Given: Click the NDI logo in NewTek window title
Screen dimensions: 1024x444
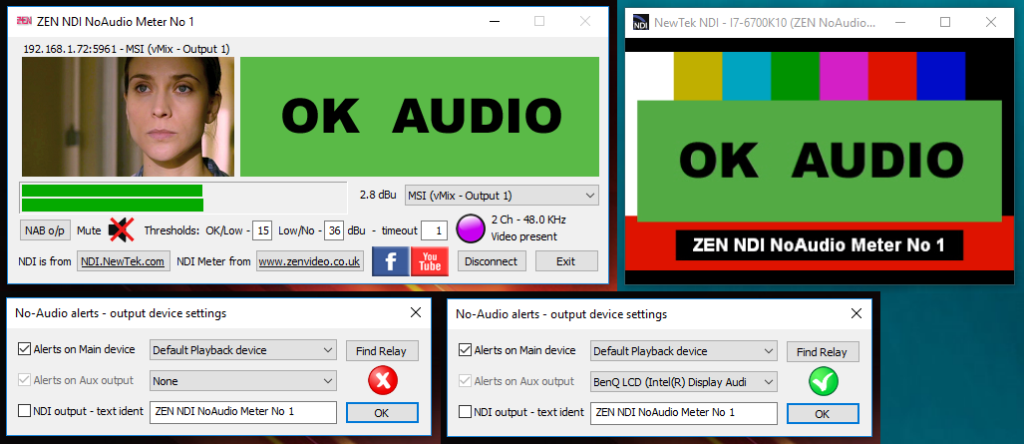Looking at the screenshot, I should click(x=640, y=23).
